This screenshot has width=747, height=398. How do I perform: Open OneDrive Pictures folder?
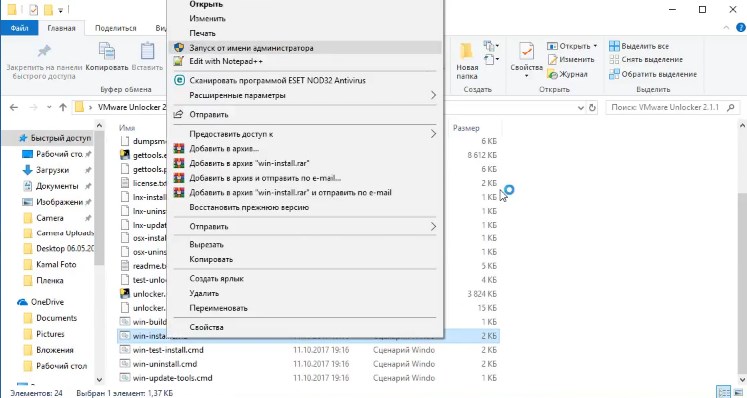[x=50, y=334]
